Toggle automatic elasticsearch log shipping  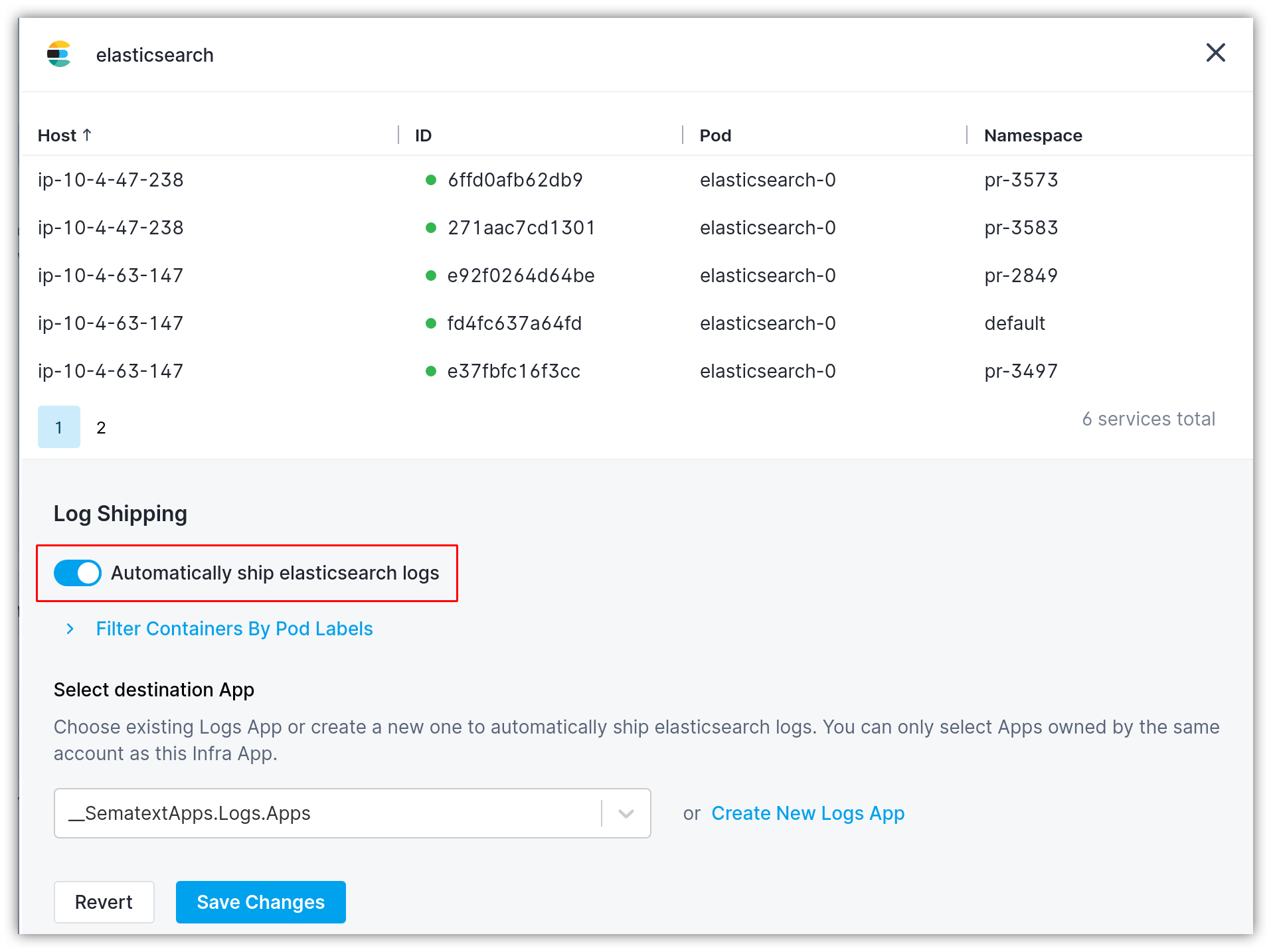tap(78, 573)
